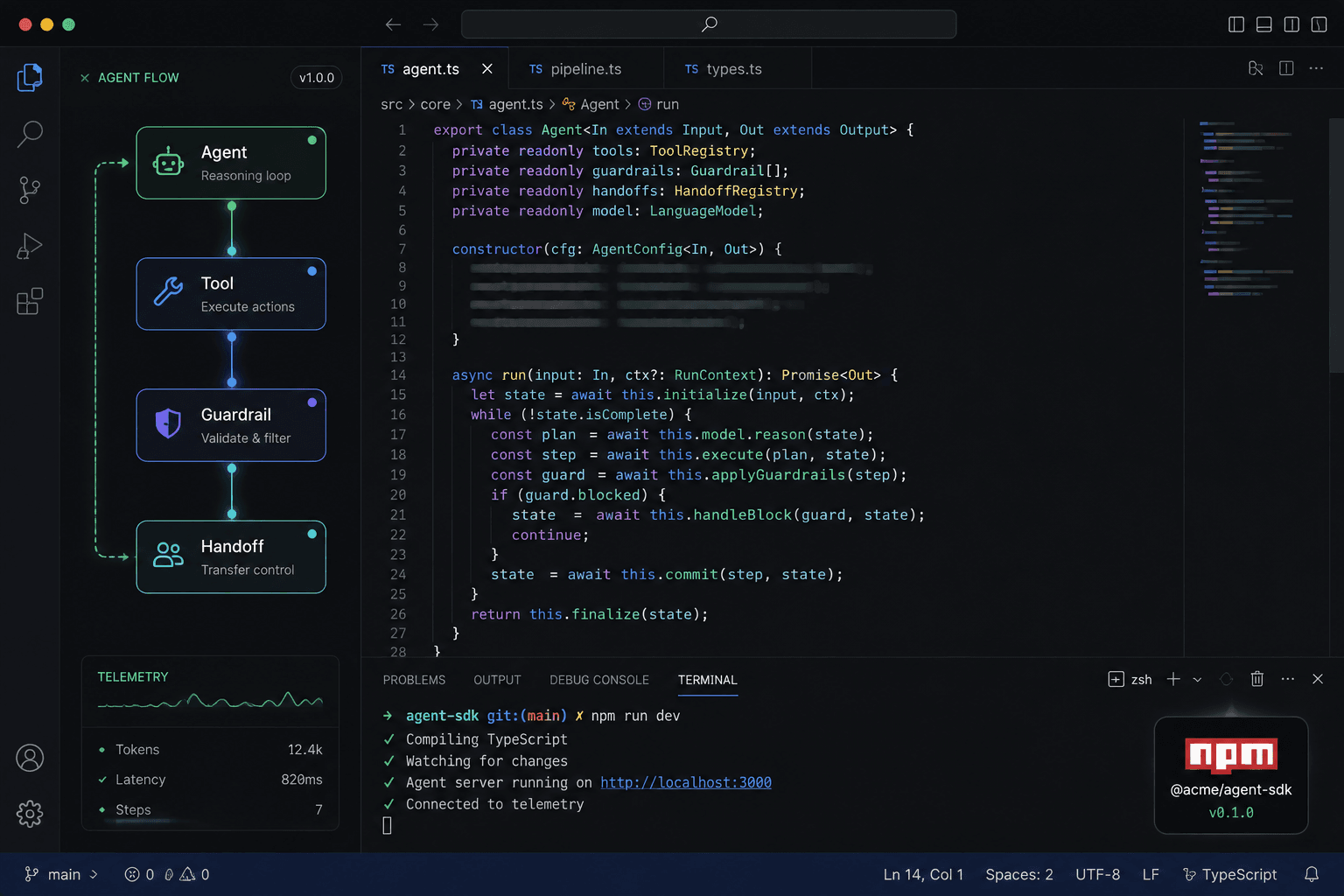Click the compare changes icon in editor toolbar
1344x896 pixels.
point(1256,68)
